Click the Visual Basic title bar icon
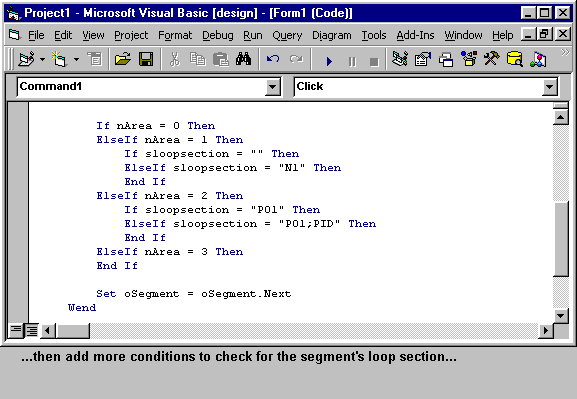The width and height of the screenshot is (577, 399). pyautogui.click(x=13, y=13)
